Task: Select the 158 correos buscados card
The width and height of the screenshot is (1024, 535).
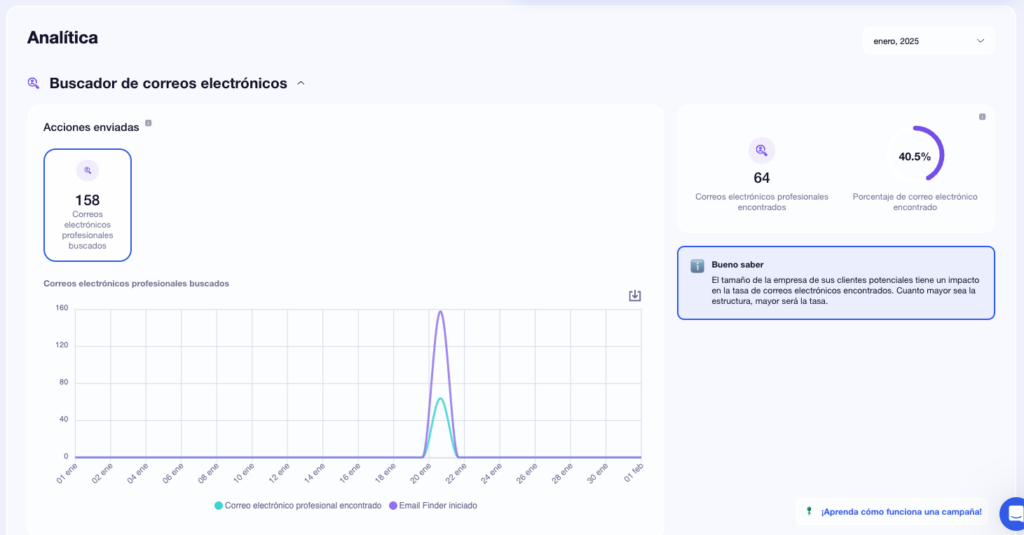Action: [87, 205]
